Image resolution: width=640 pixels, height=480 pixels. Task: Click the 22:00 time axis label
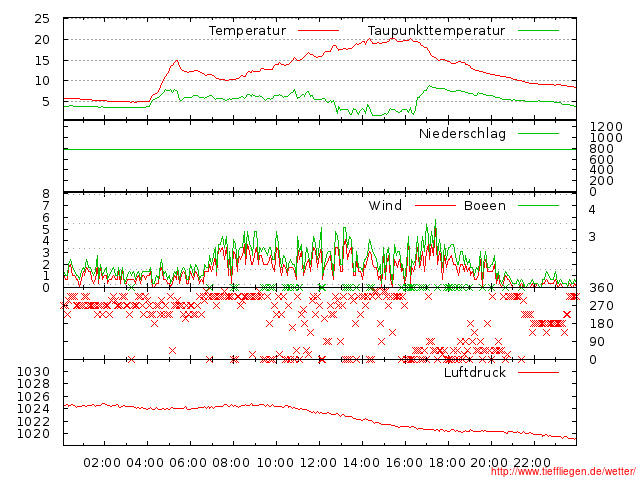click(x=532, y=463)
